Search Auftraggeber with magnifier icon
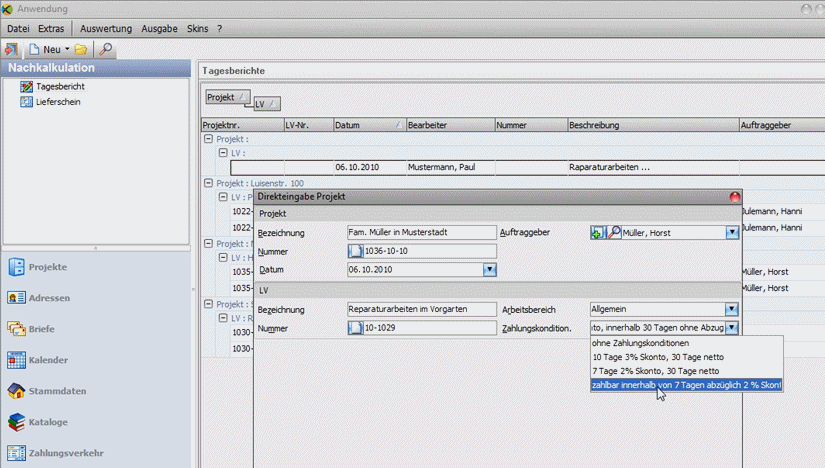This screenshot has height=468, width=825. click(x=614, y=233)
